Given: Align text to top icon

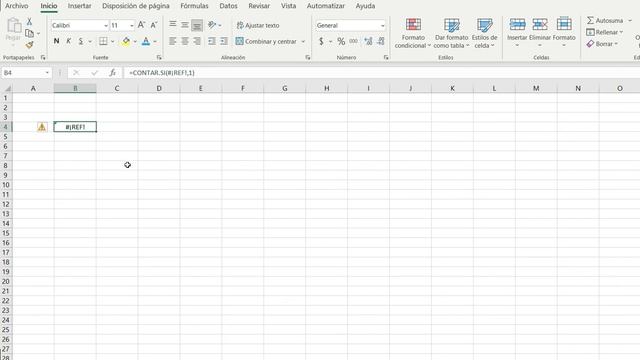Looking at the screenshot, I should (x=173, y=24).
